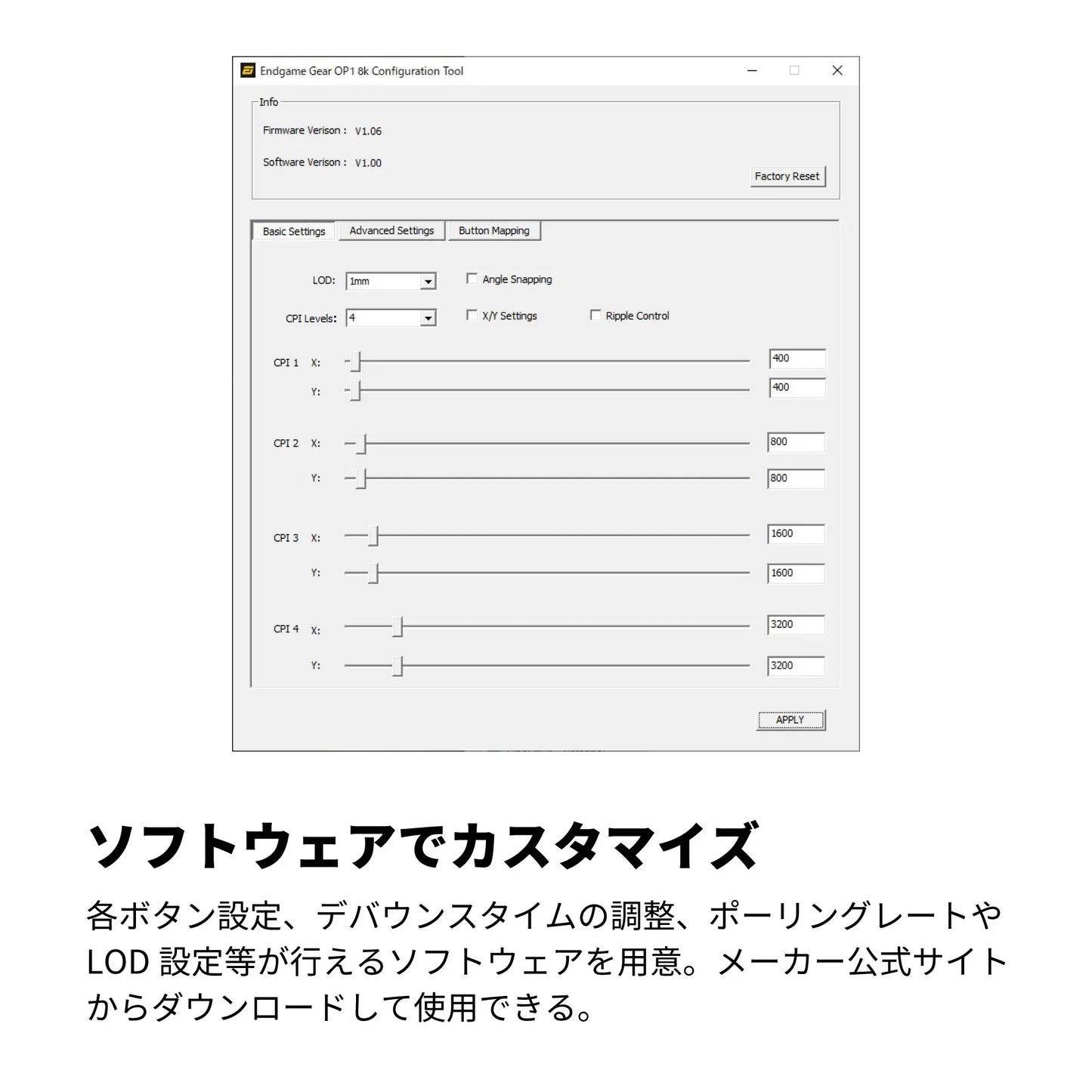Viewport: 1092px width, 1092px height.
Task: Click the CPI 3 Y value field showing 1600
Action: coord(797,573)
